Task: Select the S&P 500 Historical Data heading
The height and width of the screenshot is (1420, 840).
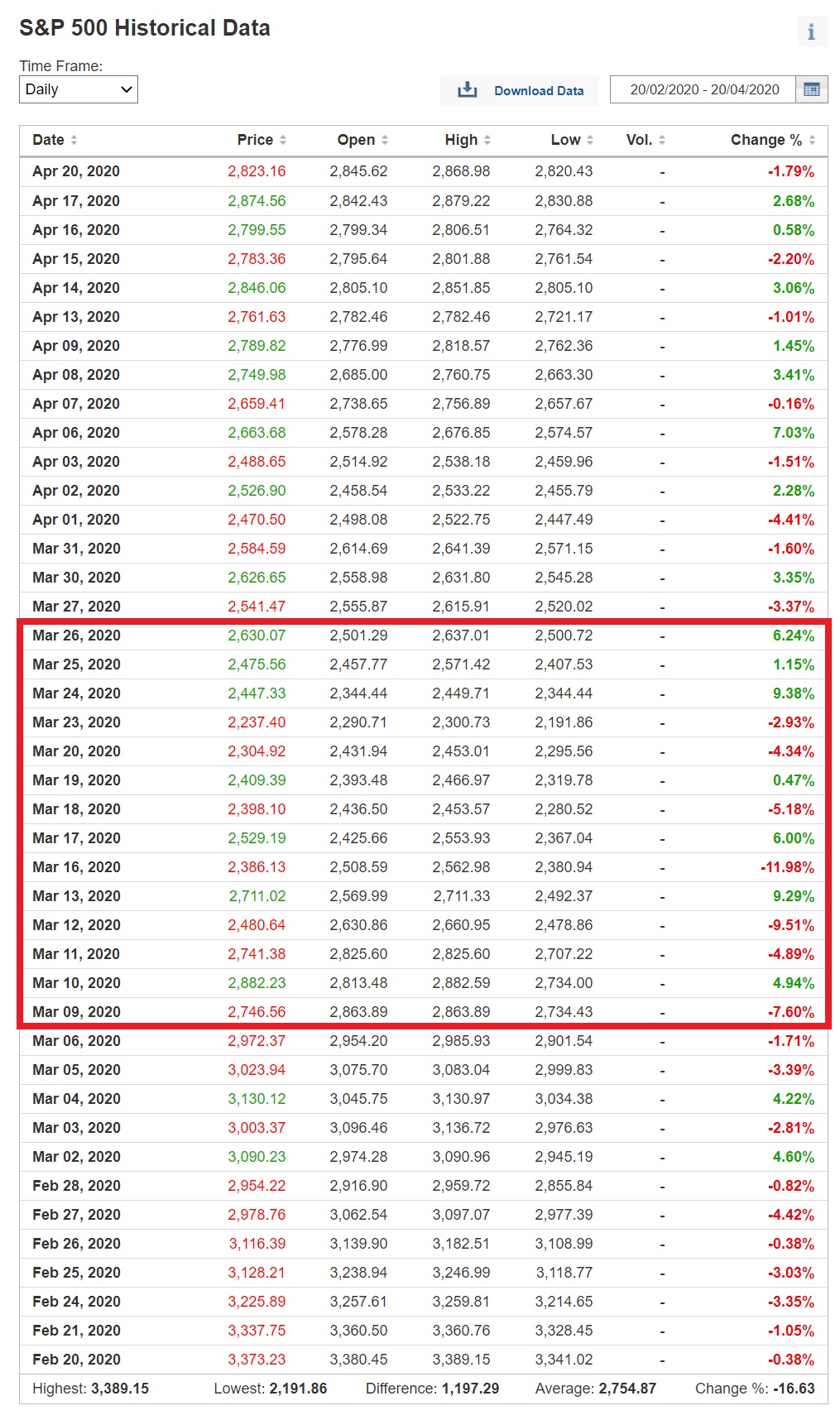Action: (145, 28)
